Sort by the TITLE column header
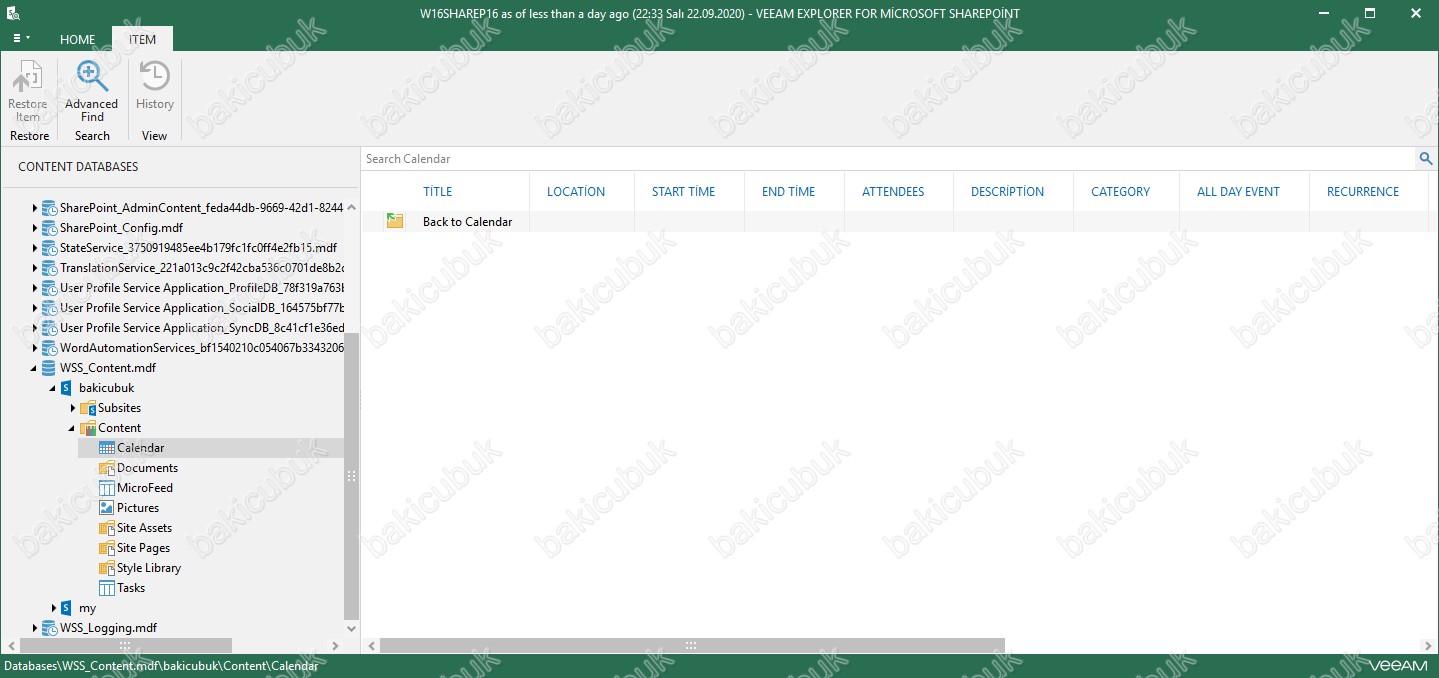1439x678 pixels. coord(438,192)
